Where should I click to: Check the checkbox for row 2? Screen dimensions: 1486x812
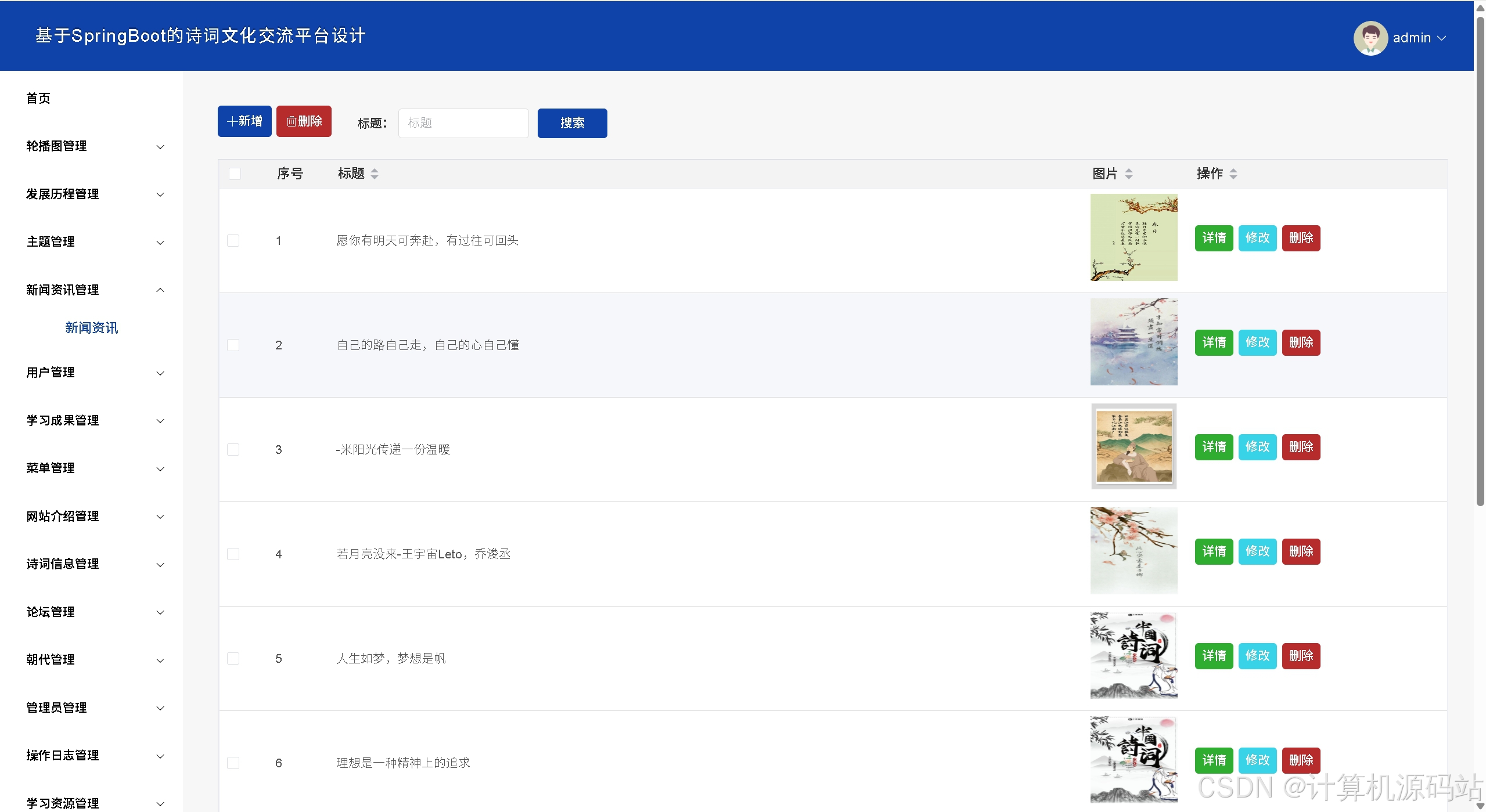(233, 345)
